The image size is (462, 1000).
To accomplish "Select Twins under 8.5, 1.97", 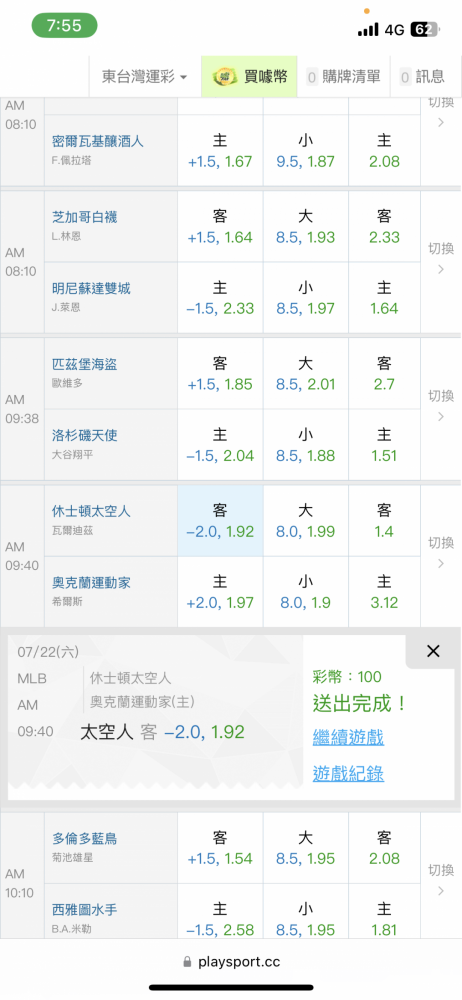I will pos(306,297).
